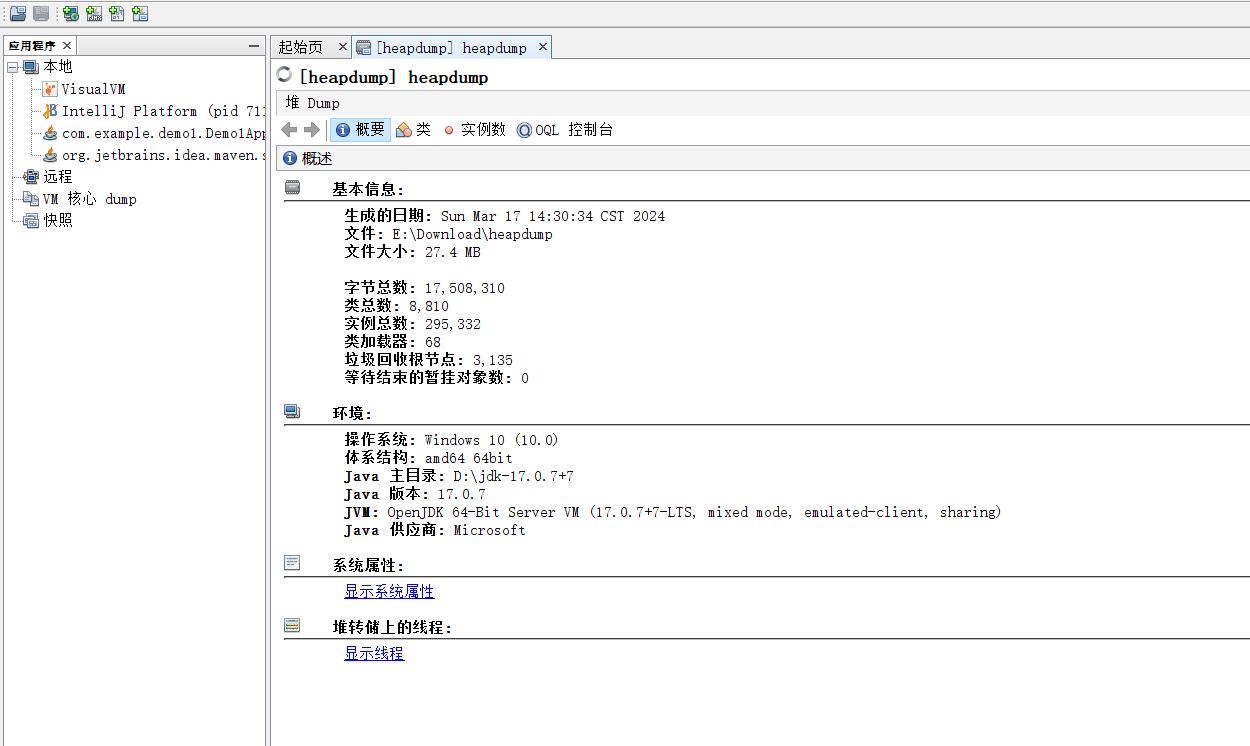
Task: Select the 概要 summary view toggle
Action: pos(360,130)
